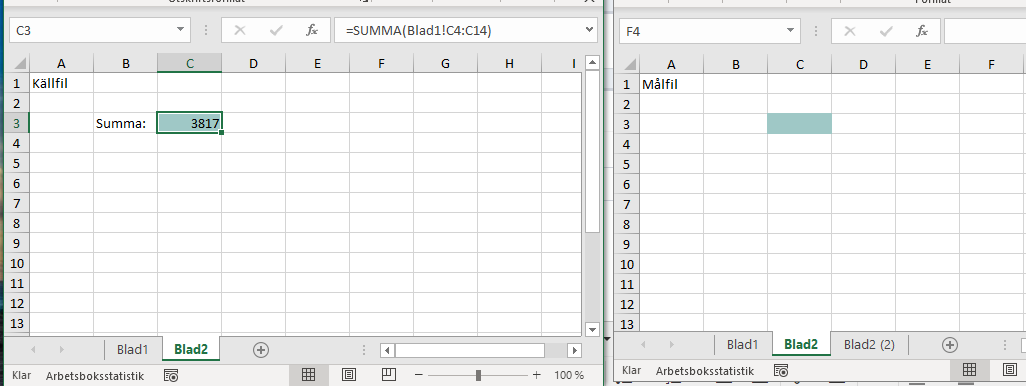Open Insert Function fx in Källfil window
The height and width of the screenshot is (386, 1026).
[x=312, y=30]
